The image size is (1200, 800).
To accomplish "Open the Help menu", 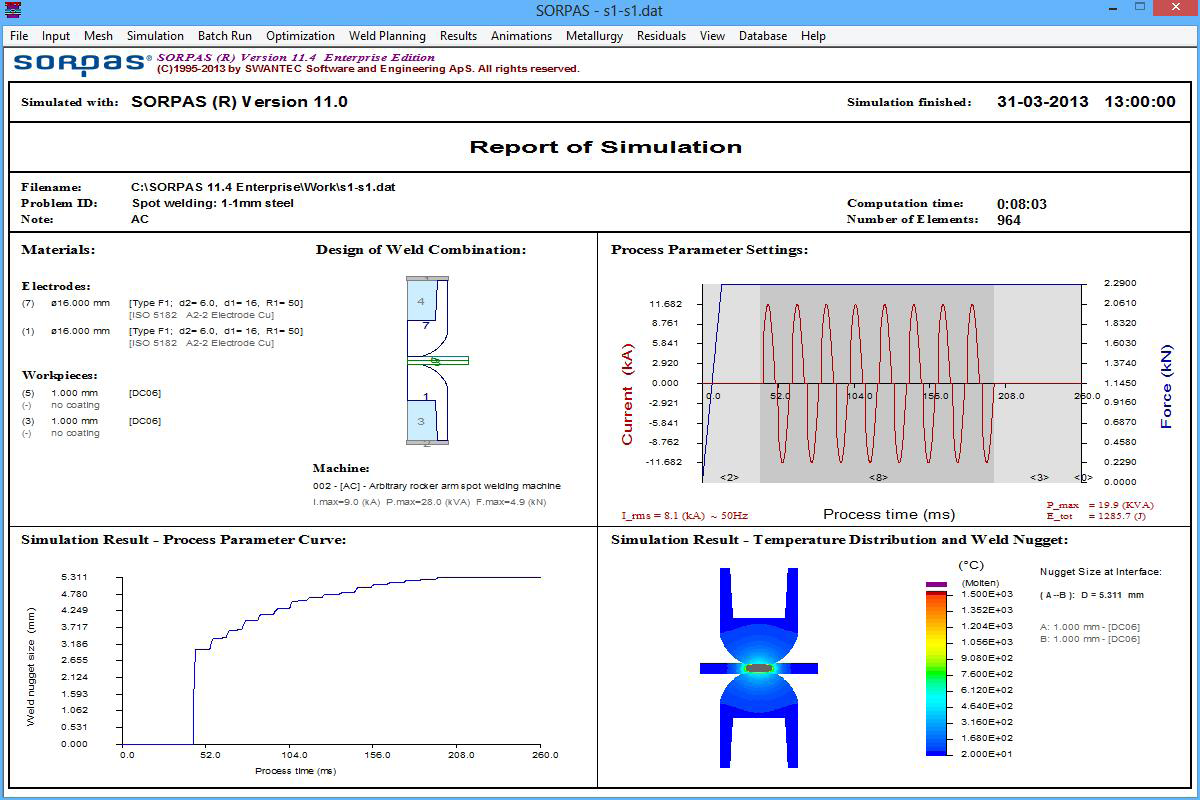I will point(813,35).
